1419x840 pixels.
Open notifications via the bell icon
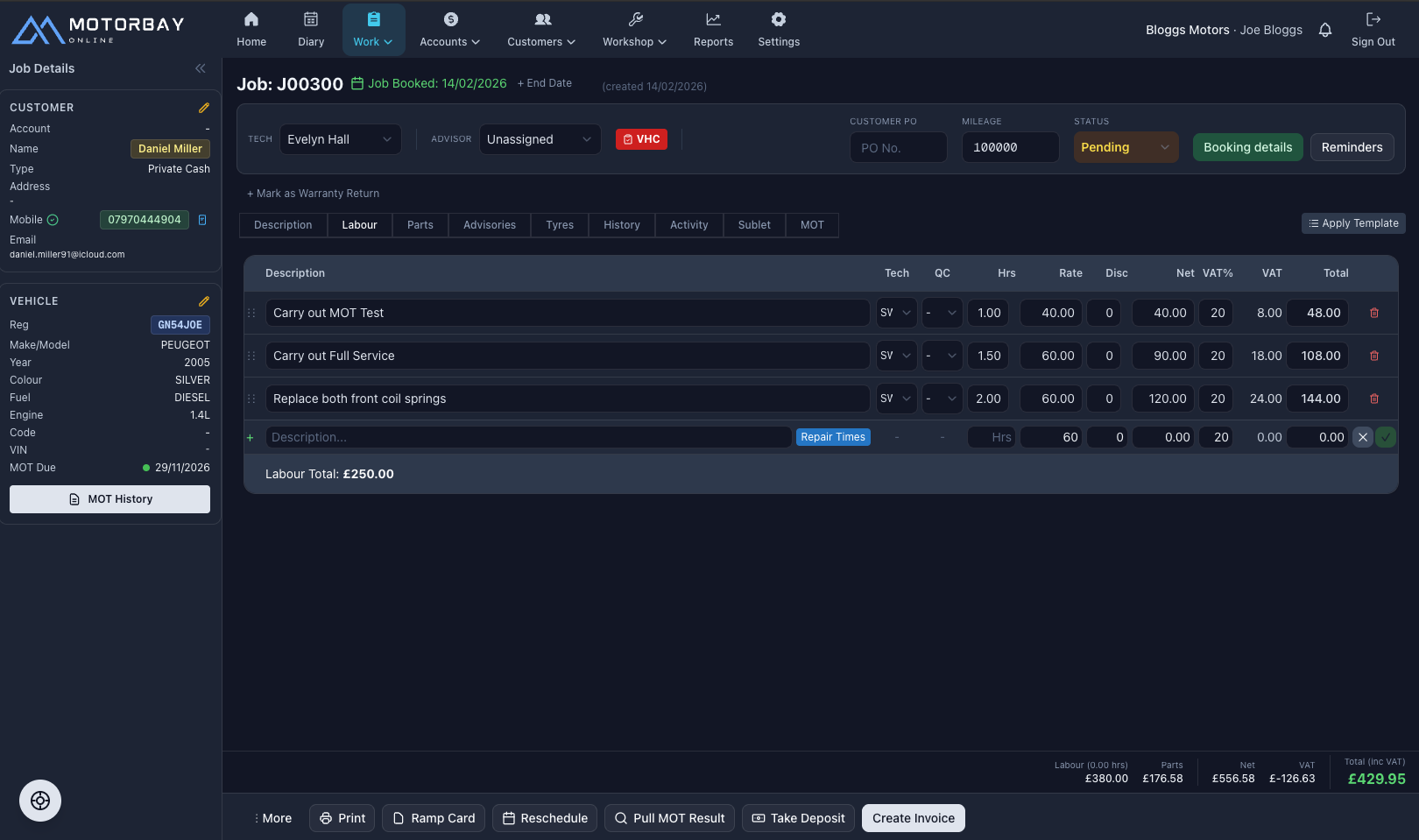[x=1325, y=29]
